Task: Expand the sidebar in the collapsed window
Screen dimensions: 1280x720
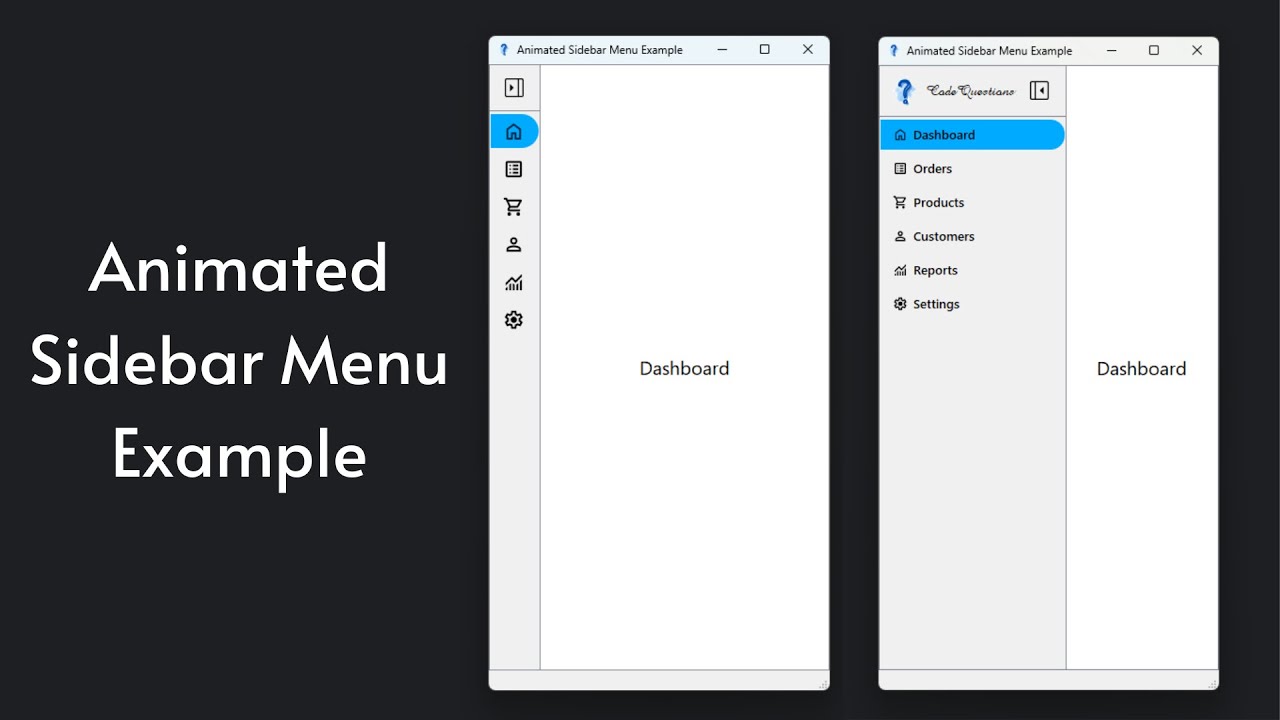Action: pyautogui.click(x=514, y=88)
